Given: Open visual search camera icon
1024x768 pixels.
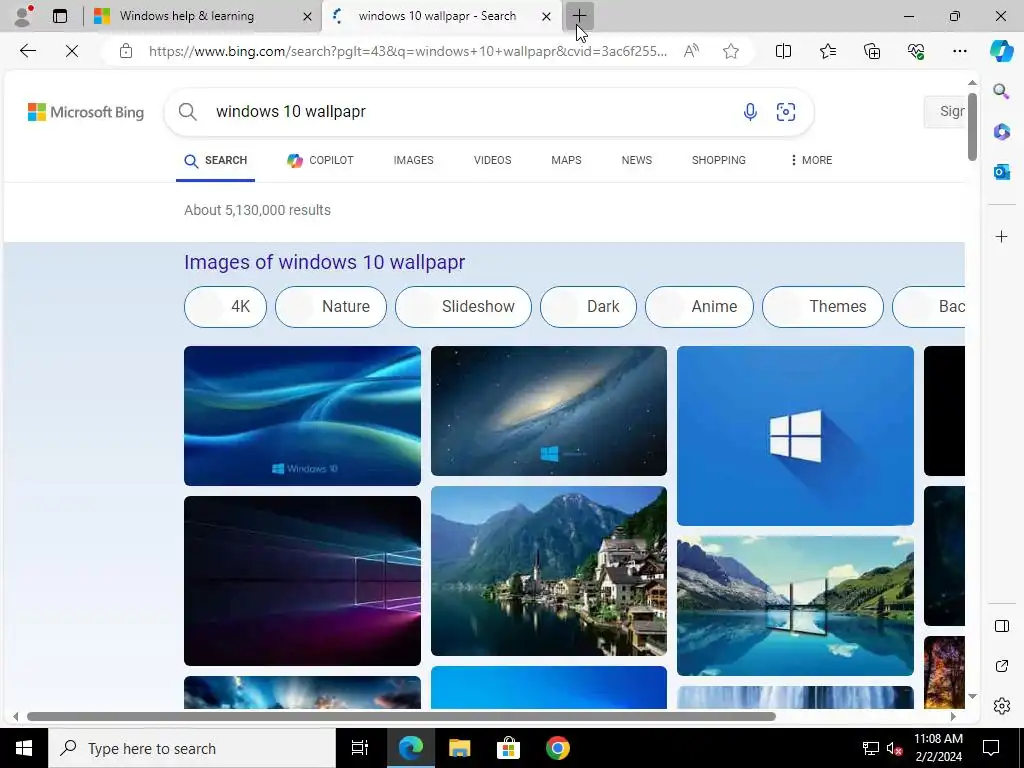Looking at the screenshot, I should pyautogui.click(x=786, y=112).
